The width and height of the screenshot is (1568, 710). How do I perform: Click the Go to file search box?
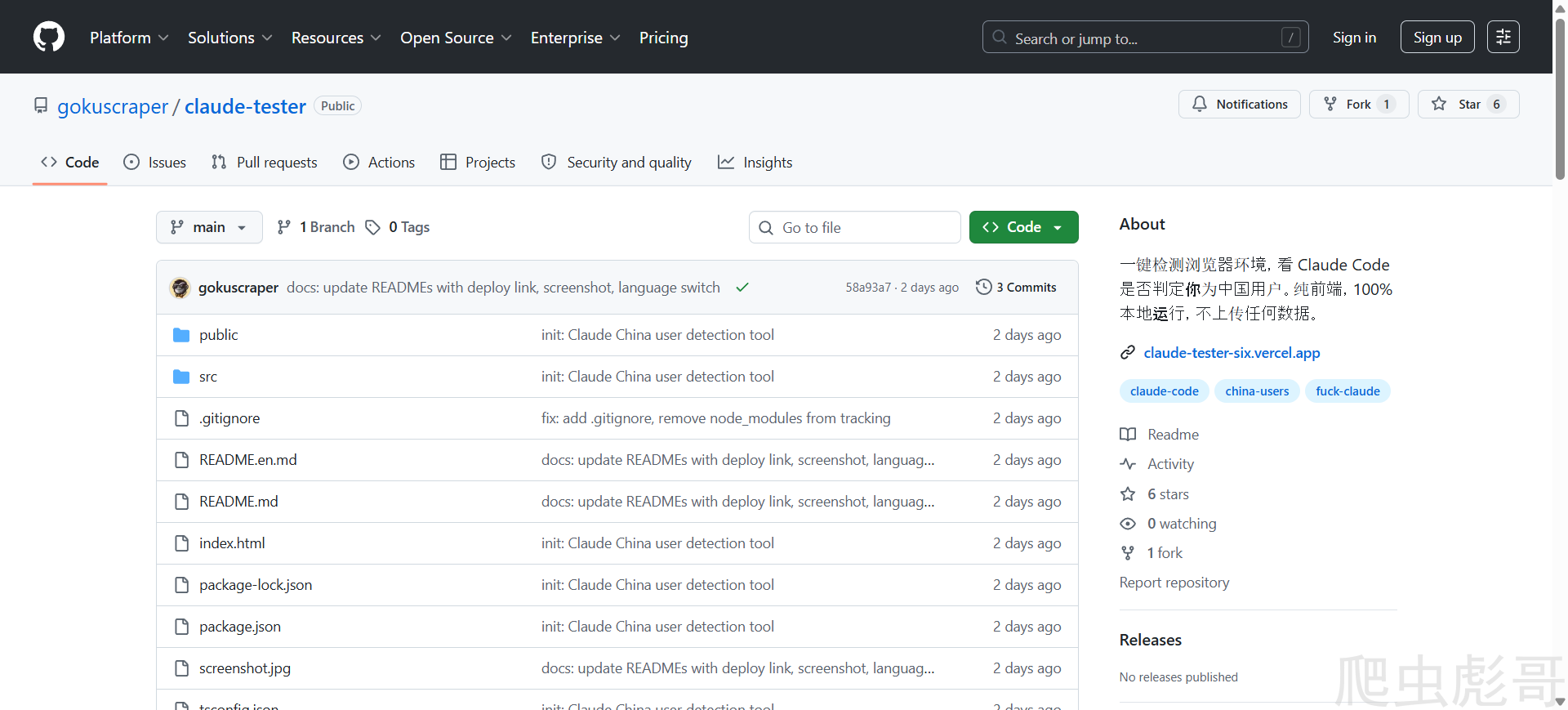click(x=855, y=227)
